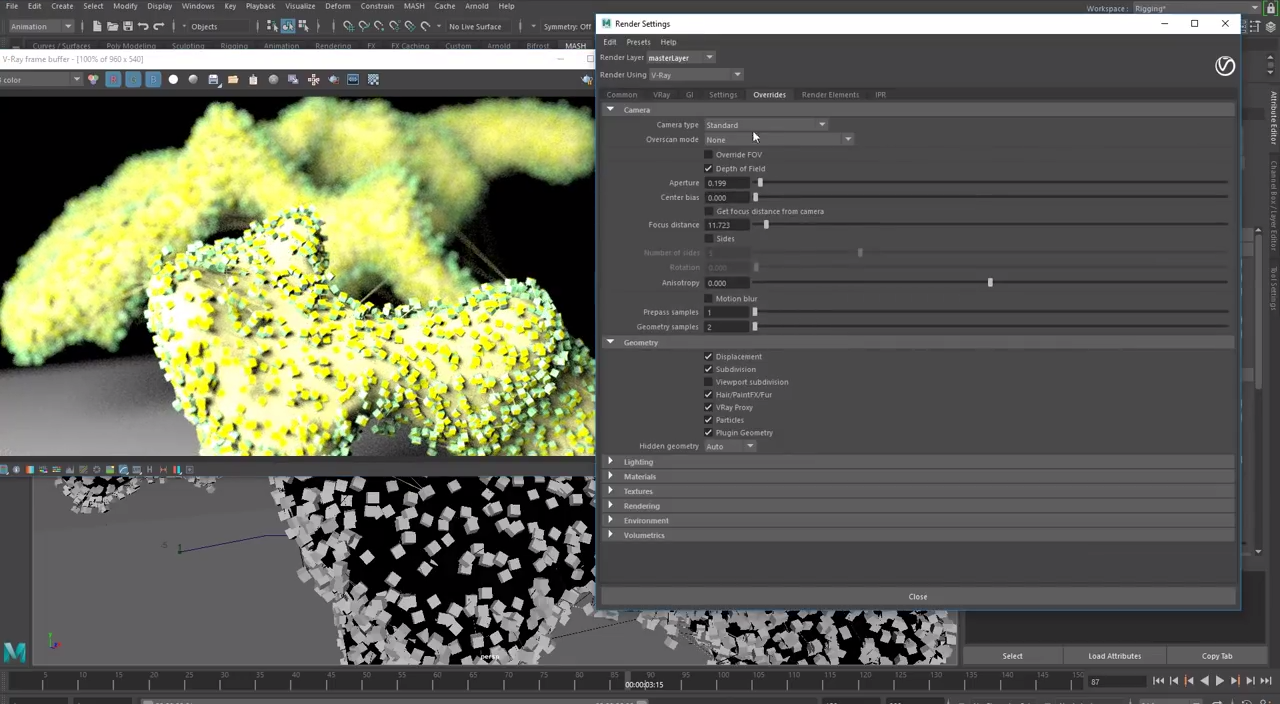Open the Presets menu in Render Settings
This screenshot has width=1280, height=704.
click(x=638, y=42)
